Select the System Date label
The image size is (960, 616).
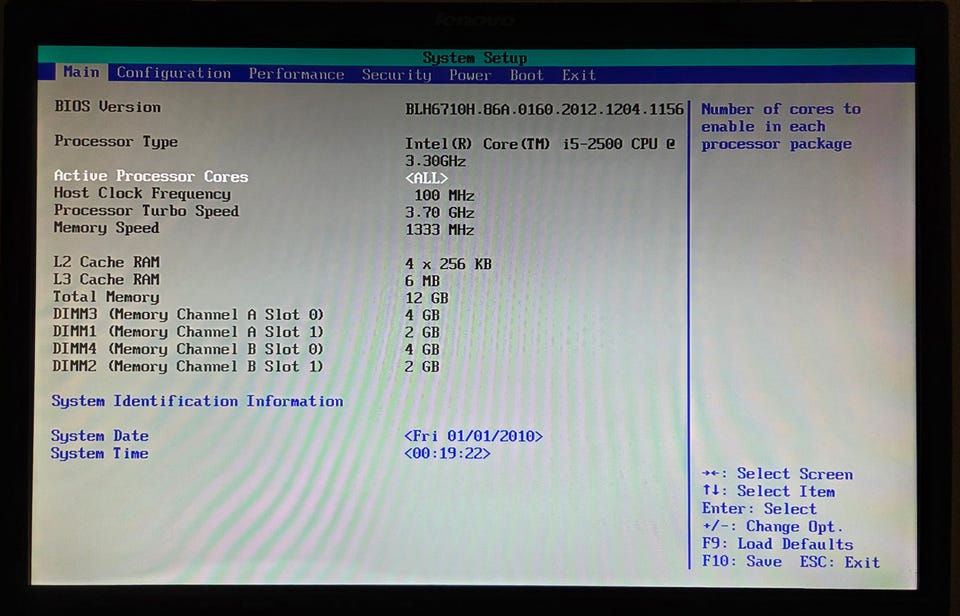point(100,436)
